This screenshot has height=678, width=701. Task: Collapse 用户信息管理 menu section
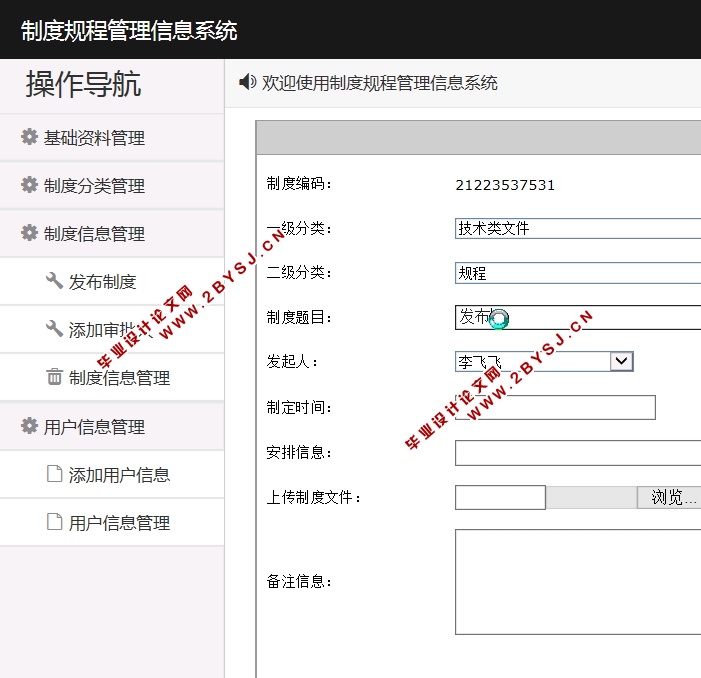point(112,427)
